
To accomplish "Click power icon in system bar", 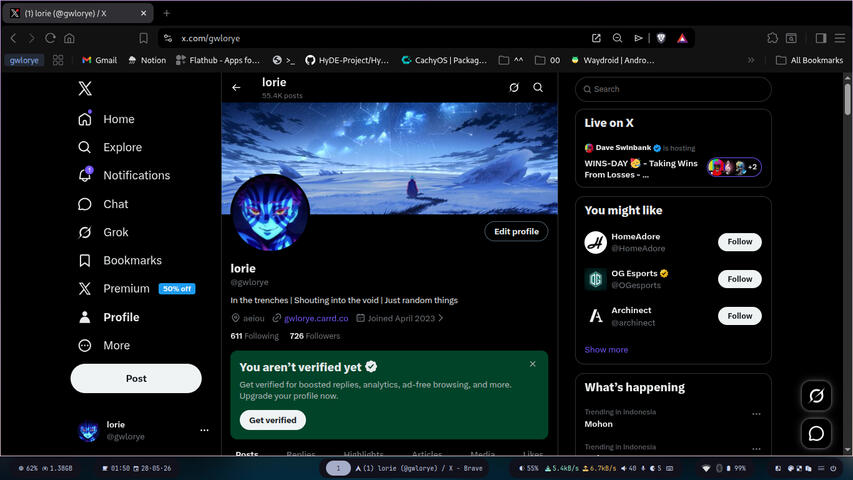I will 833,468.
